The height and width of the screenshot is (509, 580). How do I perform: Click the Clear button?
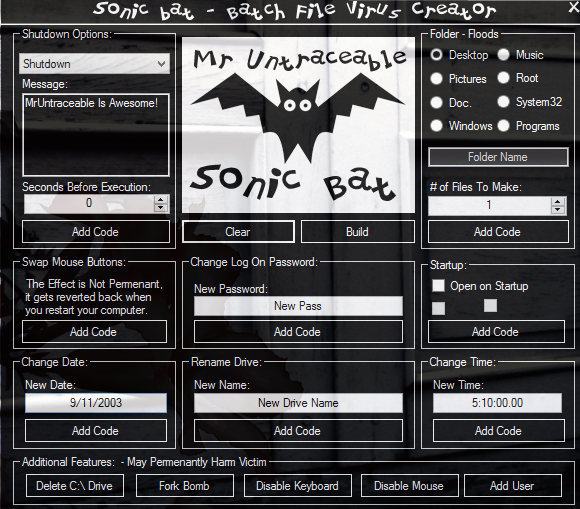tap(238, 232)
